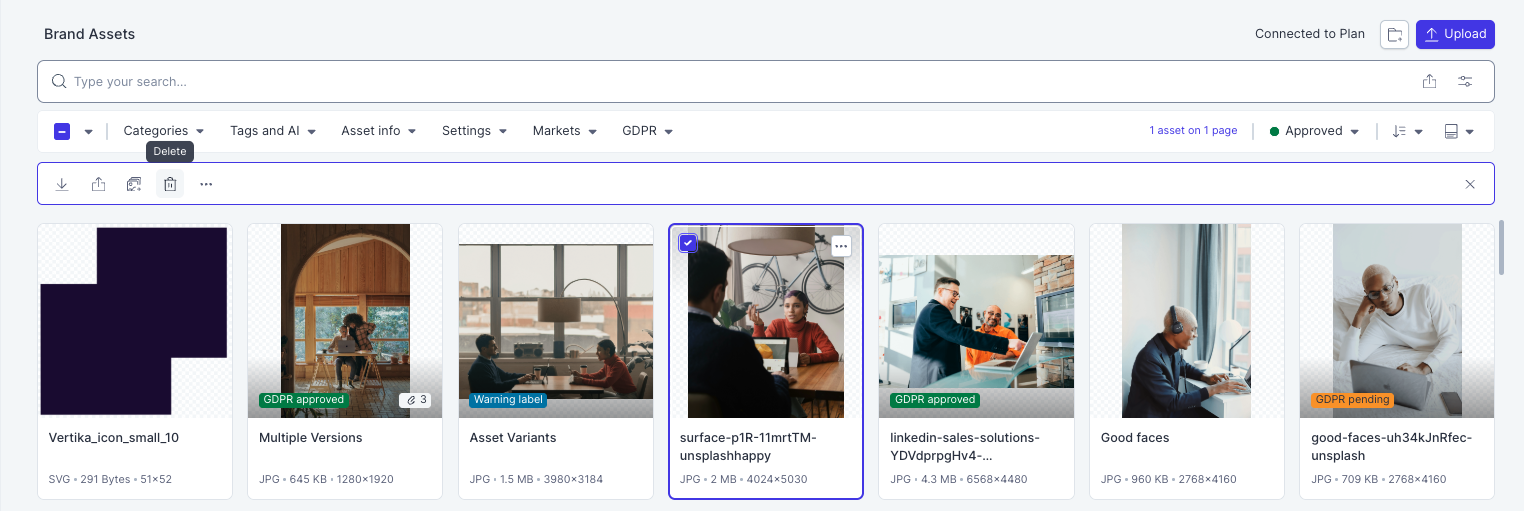The width and height of the screenshot is (1524, 511).
Task: Click the Upload button
Action: click(x=1455, y=34)
